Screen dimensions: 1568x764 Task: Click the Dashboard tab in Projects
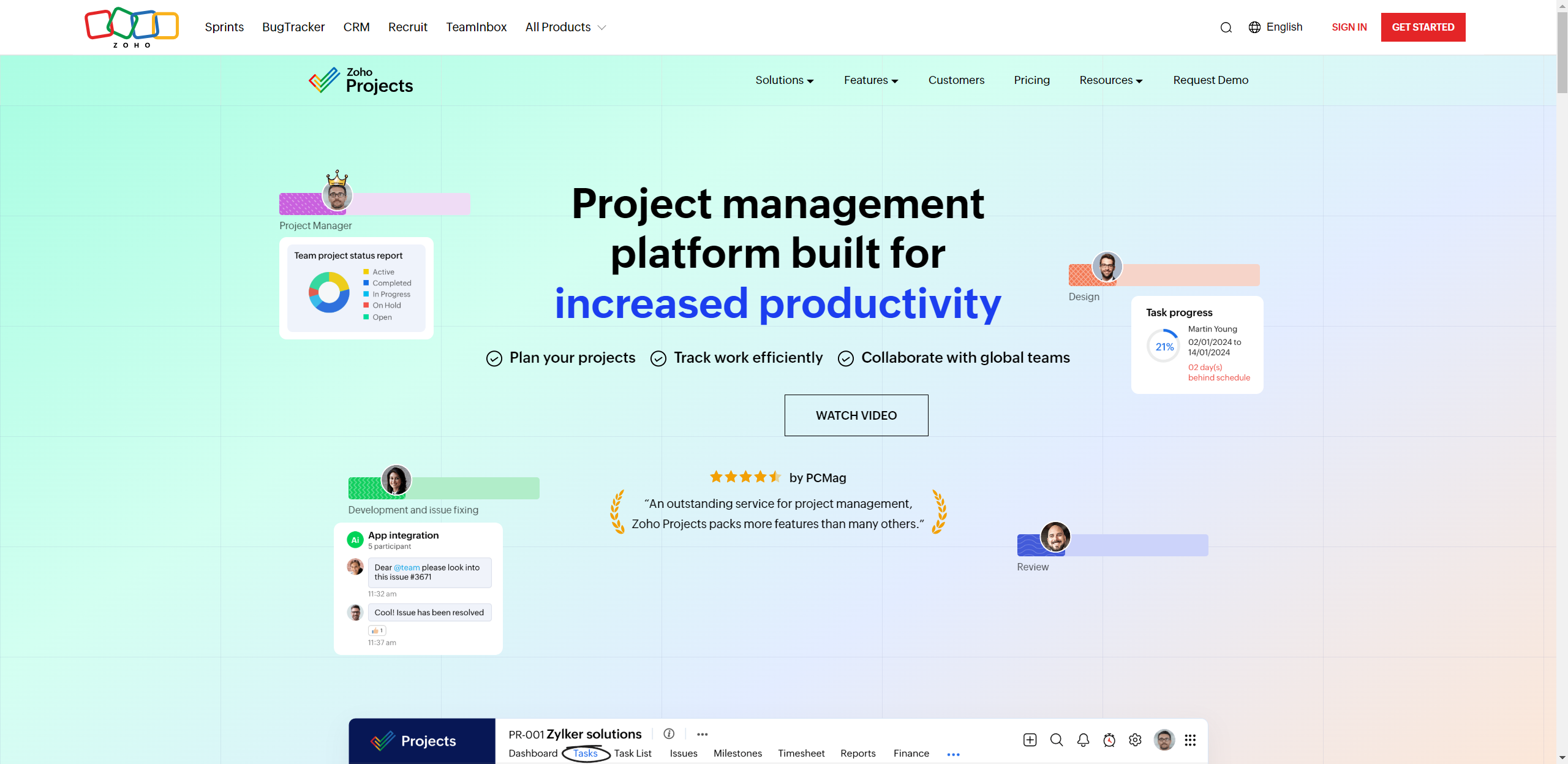(533, 753)
